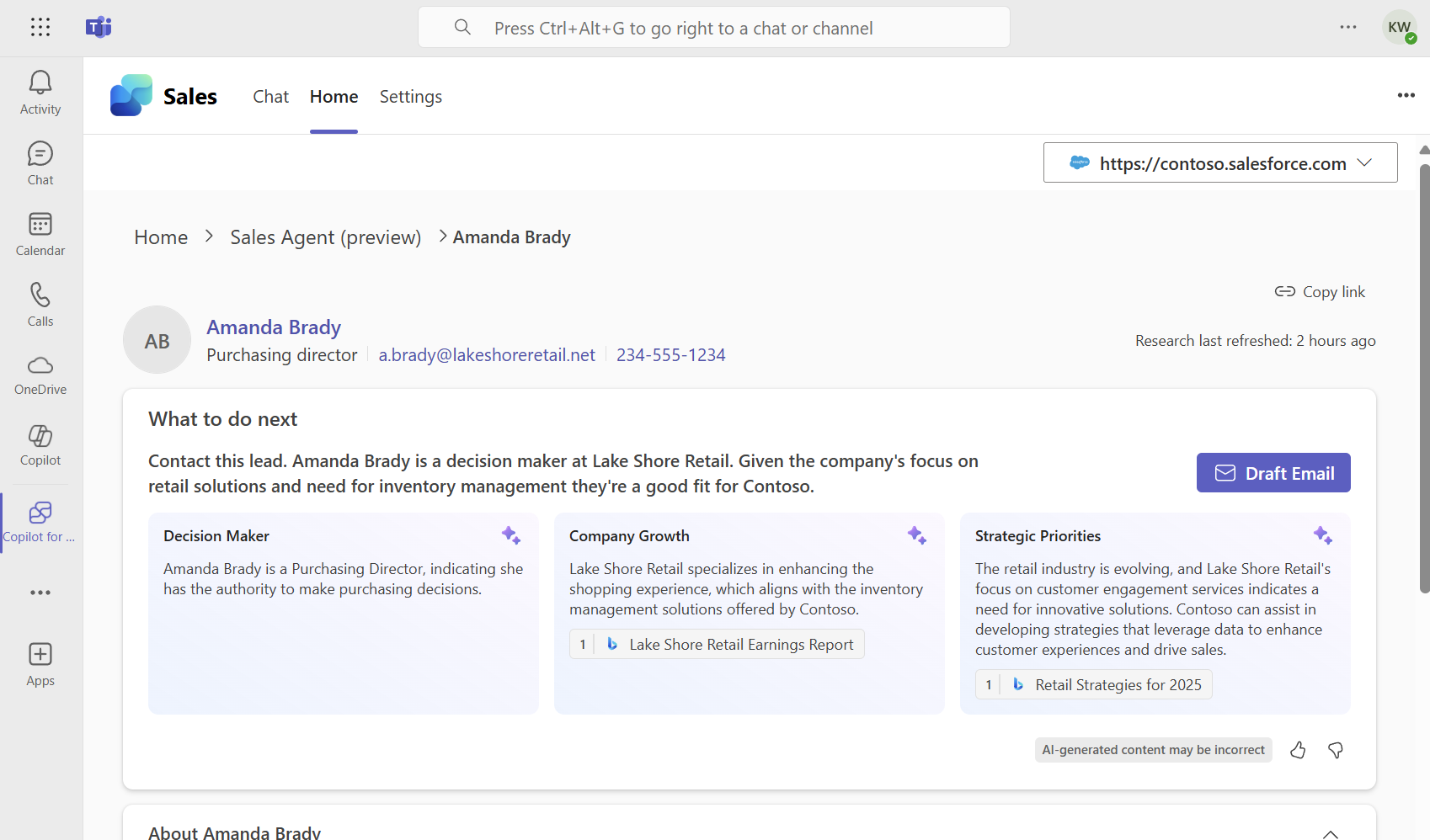Image resolution: width=1430 pixels, height=840 pixels.
Task: Give thumbs up on AI-generated content
Action: tap(1297, 750)
